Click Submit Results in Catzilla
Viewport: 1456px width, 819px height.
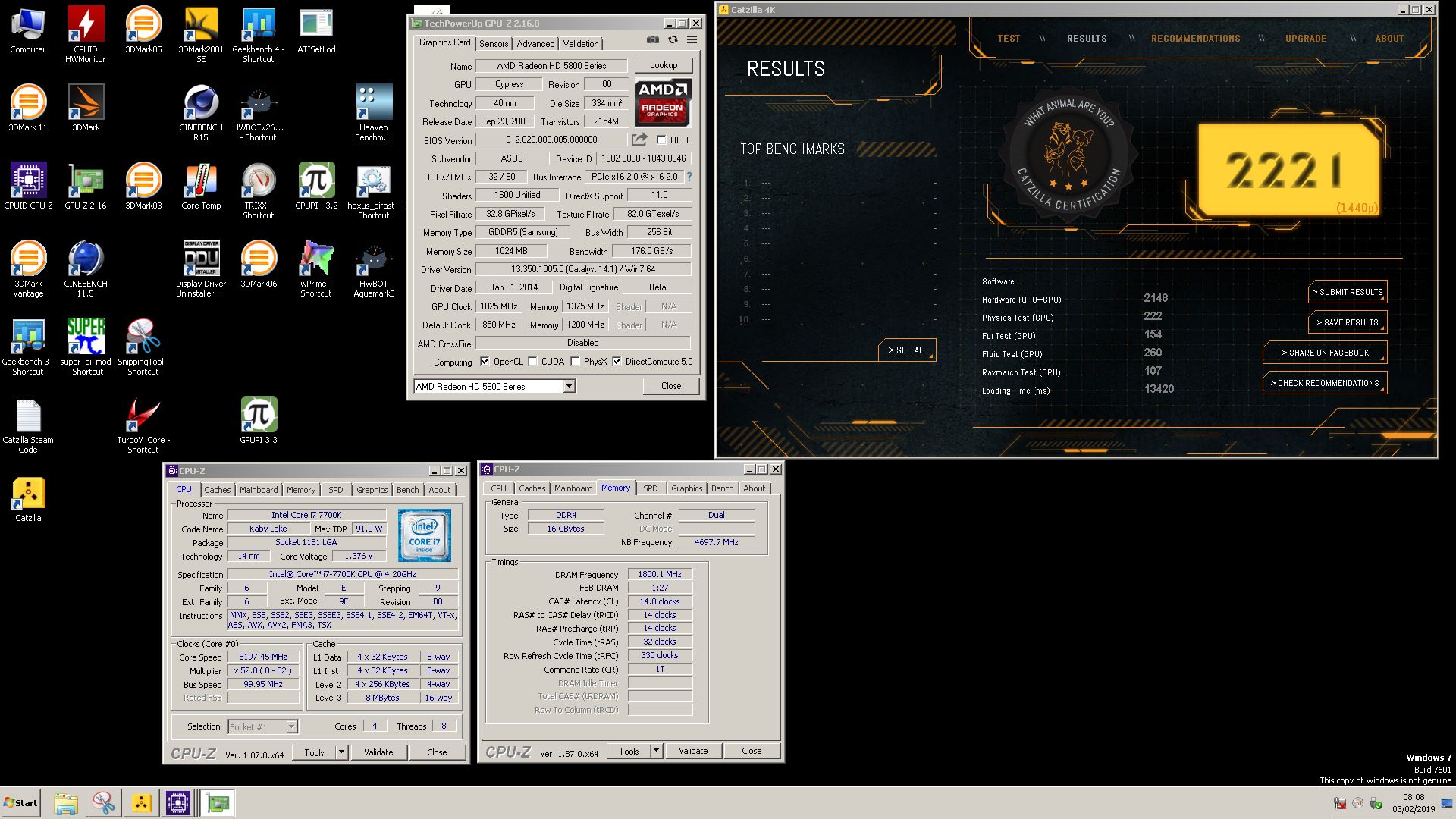(x=1348, y=292)
